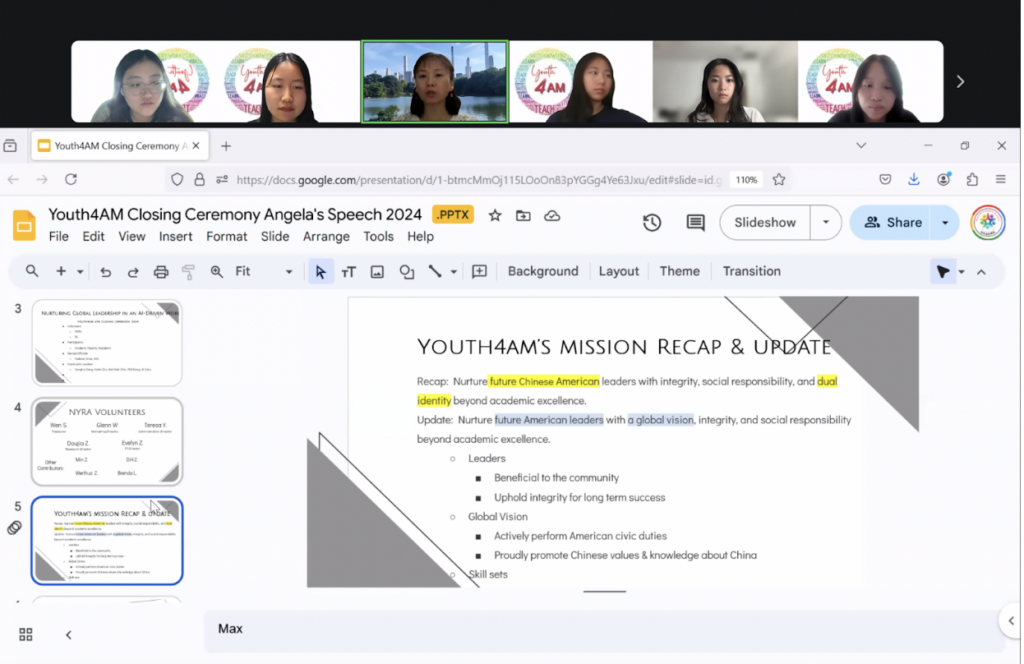Insert a shape from toolbar
Image resolution: width=1024 pixels, height=664 pixels.
coord(406,272)
